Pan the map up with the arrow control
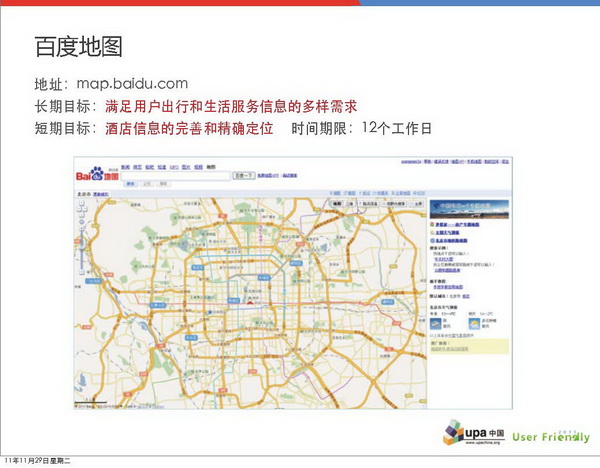 [82, 203]
